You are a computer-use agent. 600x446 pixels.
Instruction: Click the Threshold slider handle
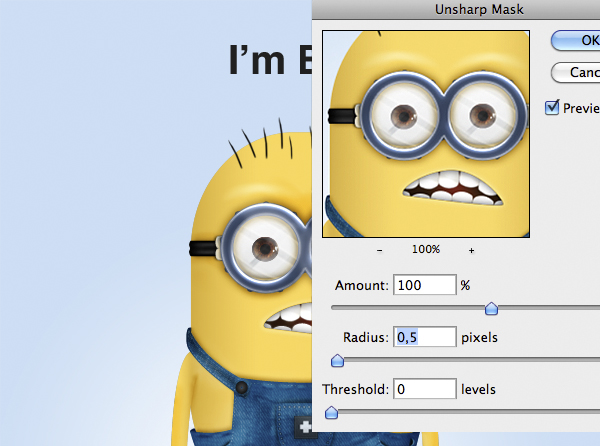331,412
